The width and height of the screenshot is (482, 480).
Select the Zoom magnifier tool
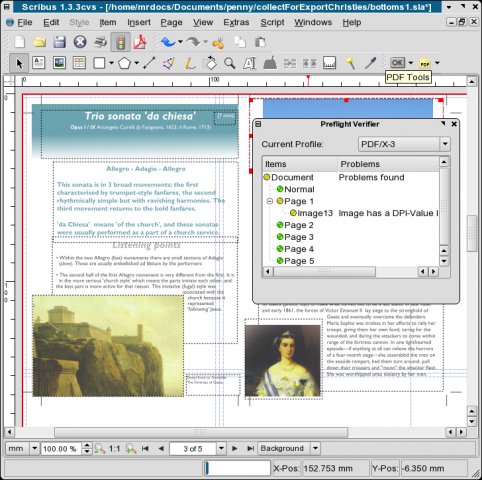[229, 63]
